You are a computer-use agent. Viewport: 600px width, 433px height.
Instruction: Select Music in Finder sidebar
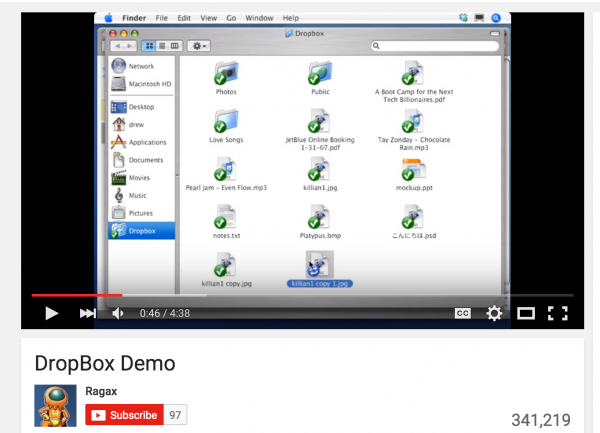142,195
